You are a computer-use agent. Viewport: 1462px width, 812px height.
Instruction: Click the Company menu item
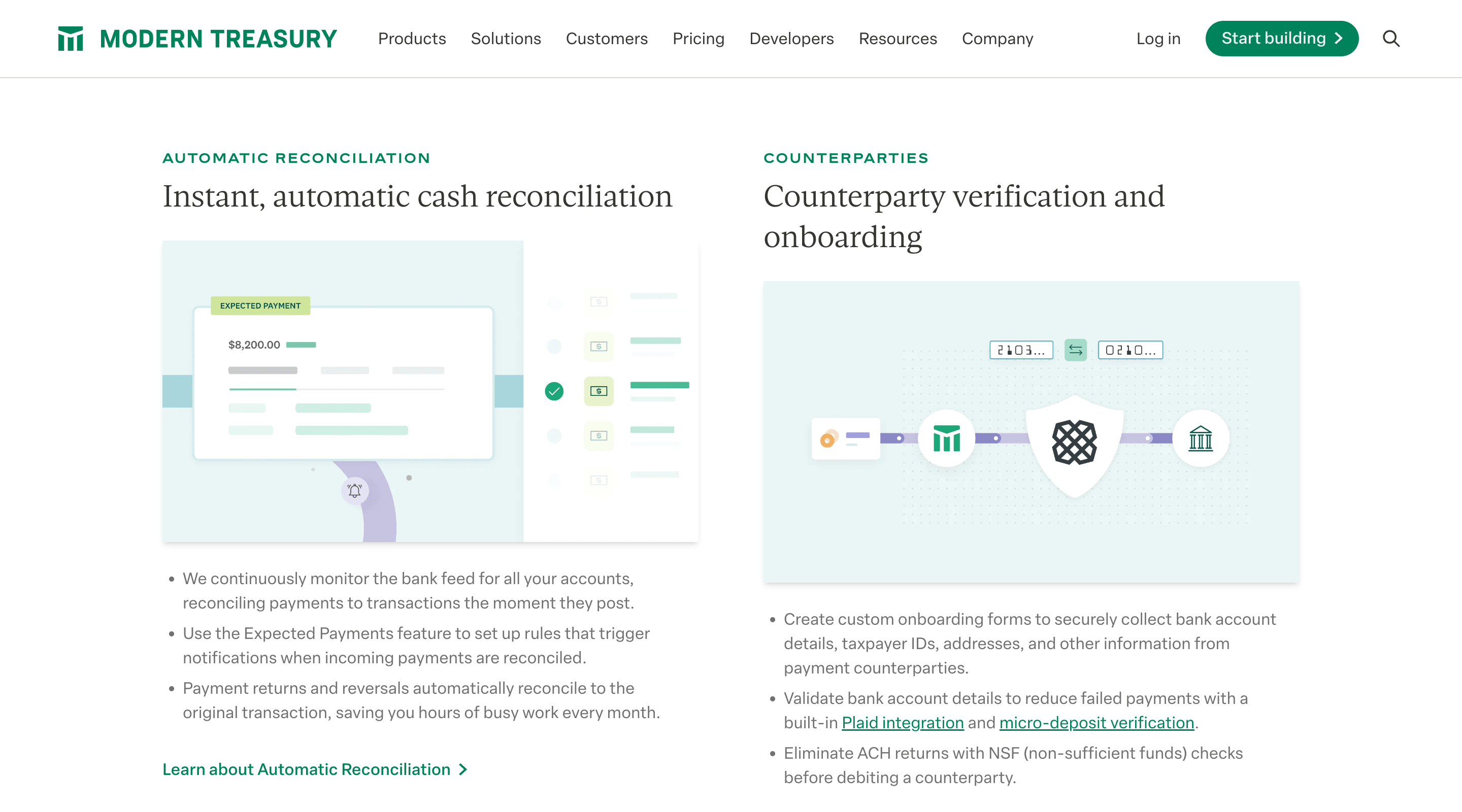[997, 39]
